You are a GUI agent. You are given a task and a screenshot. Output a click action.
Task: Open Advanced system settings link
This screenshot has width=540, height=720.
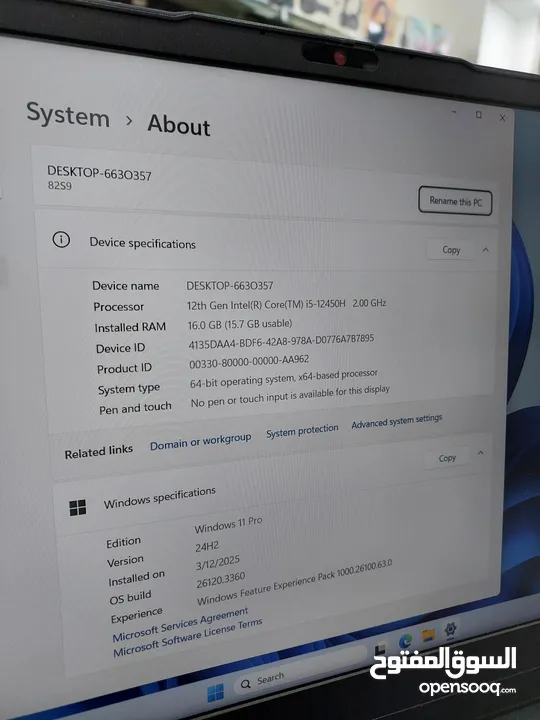click(x=397, y=421)
